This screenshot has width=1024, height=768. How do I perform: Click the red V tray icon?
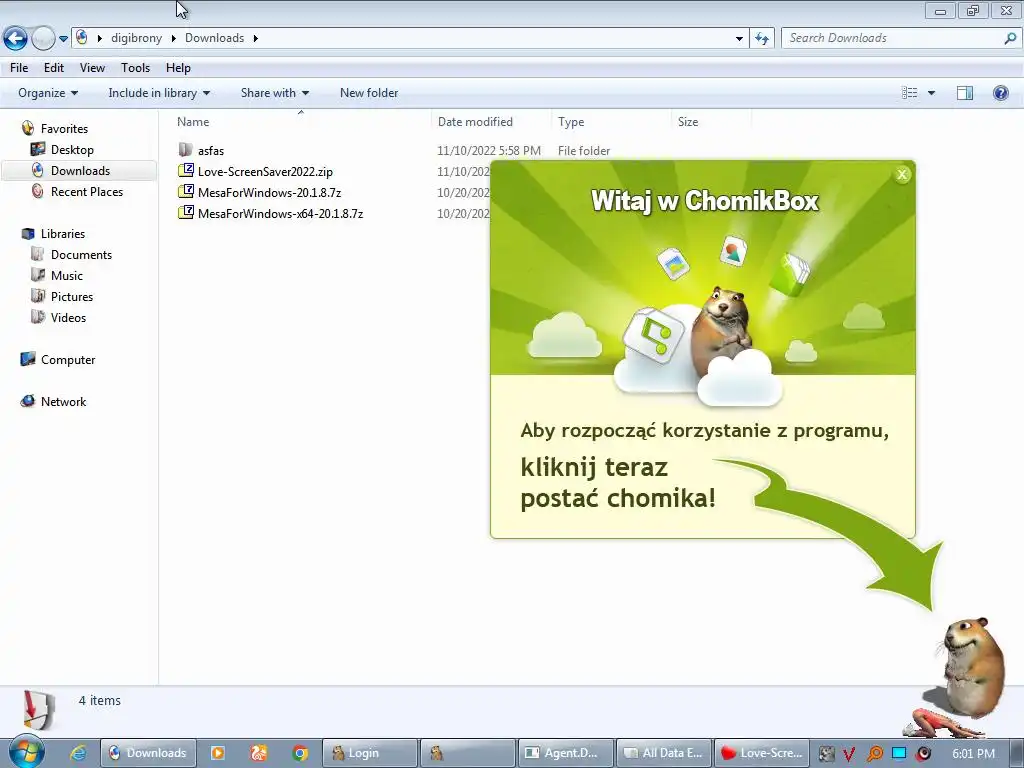[850, 754]
